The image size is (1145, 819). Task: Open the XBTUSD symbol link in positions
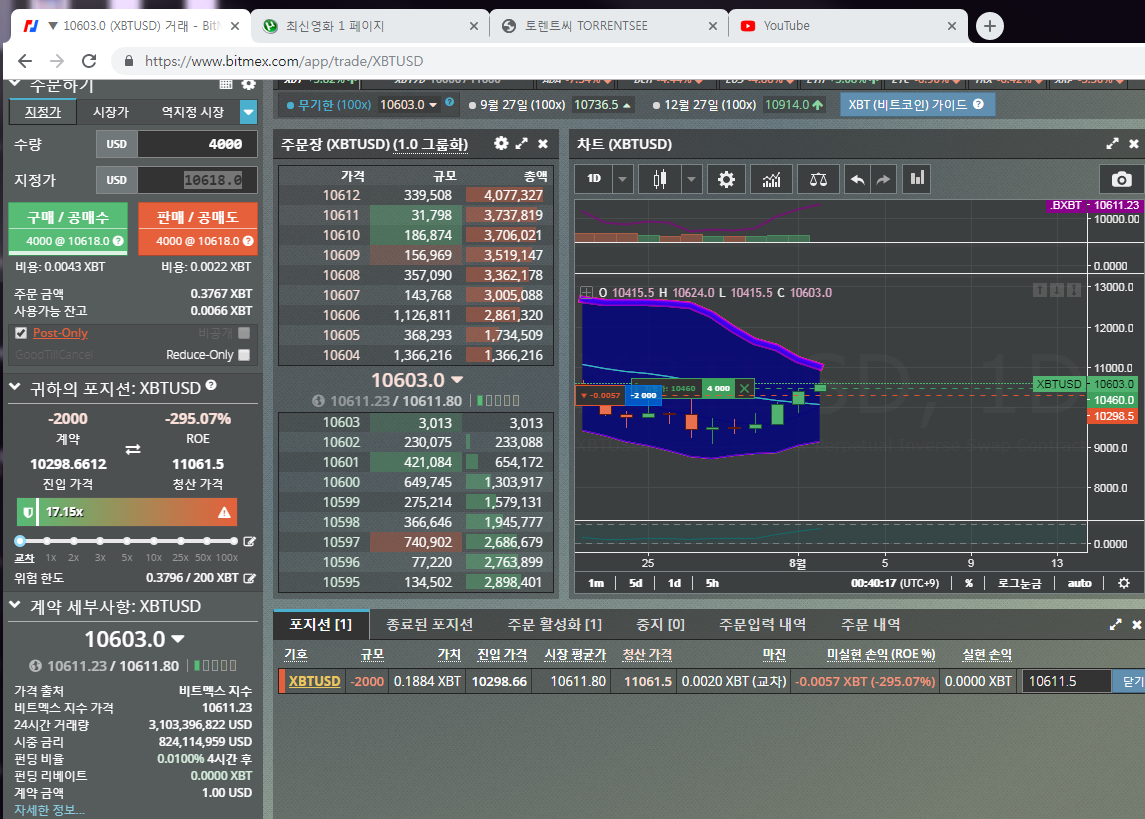(x=314, y=681)
